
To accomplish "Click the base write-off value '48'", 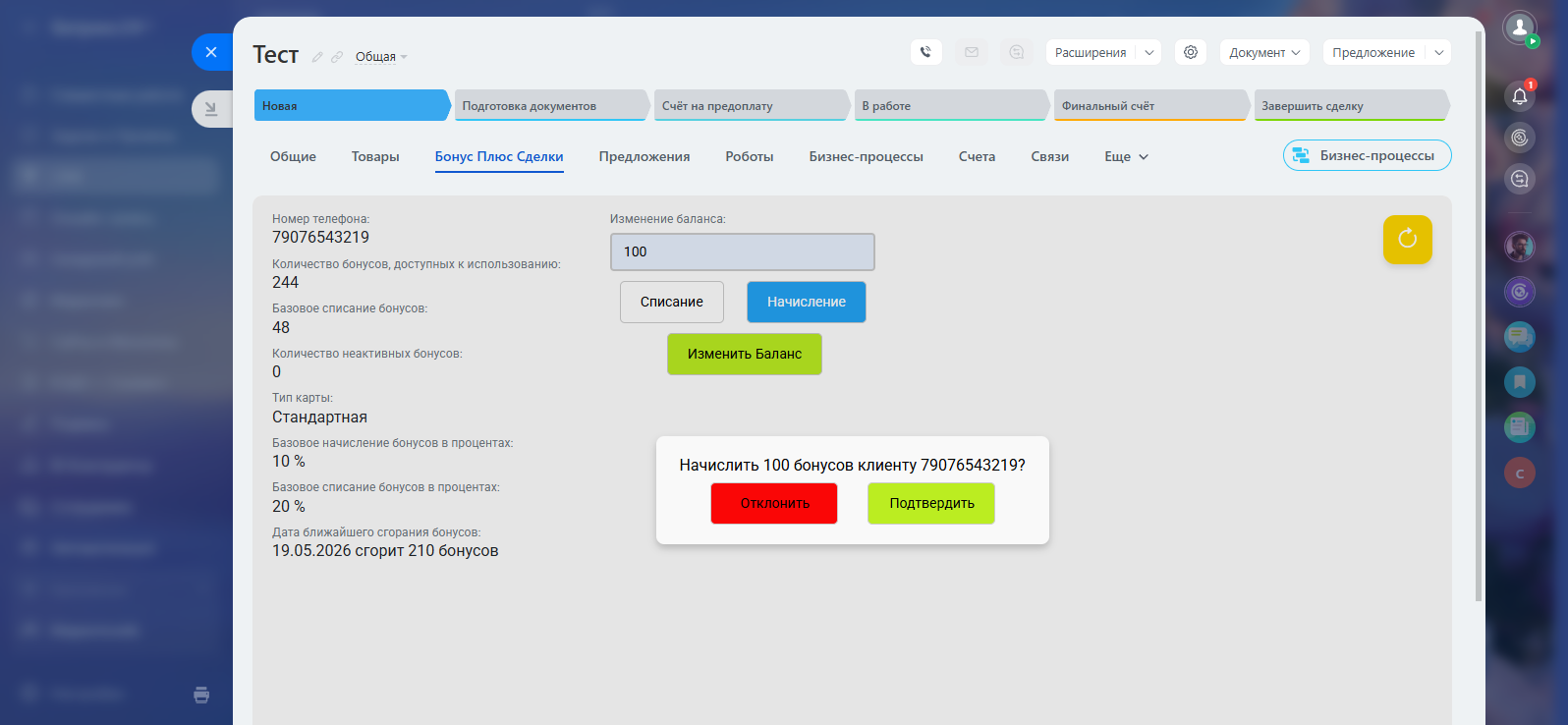I will point(281,327).
